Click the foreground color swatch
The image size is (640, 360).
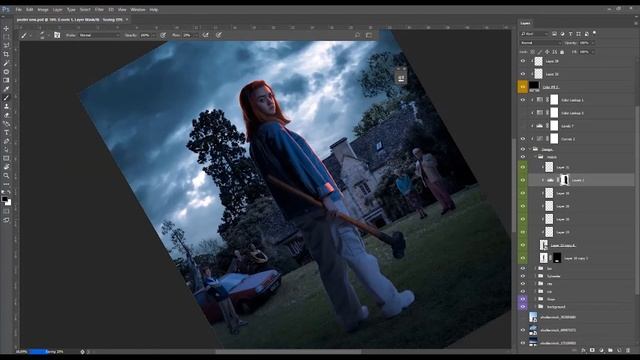pyautogui.click(x=4, y=199)
